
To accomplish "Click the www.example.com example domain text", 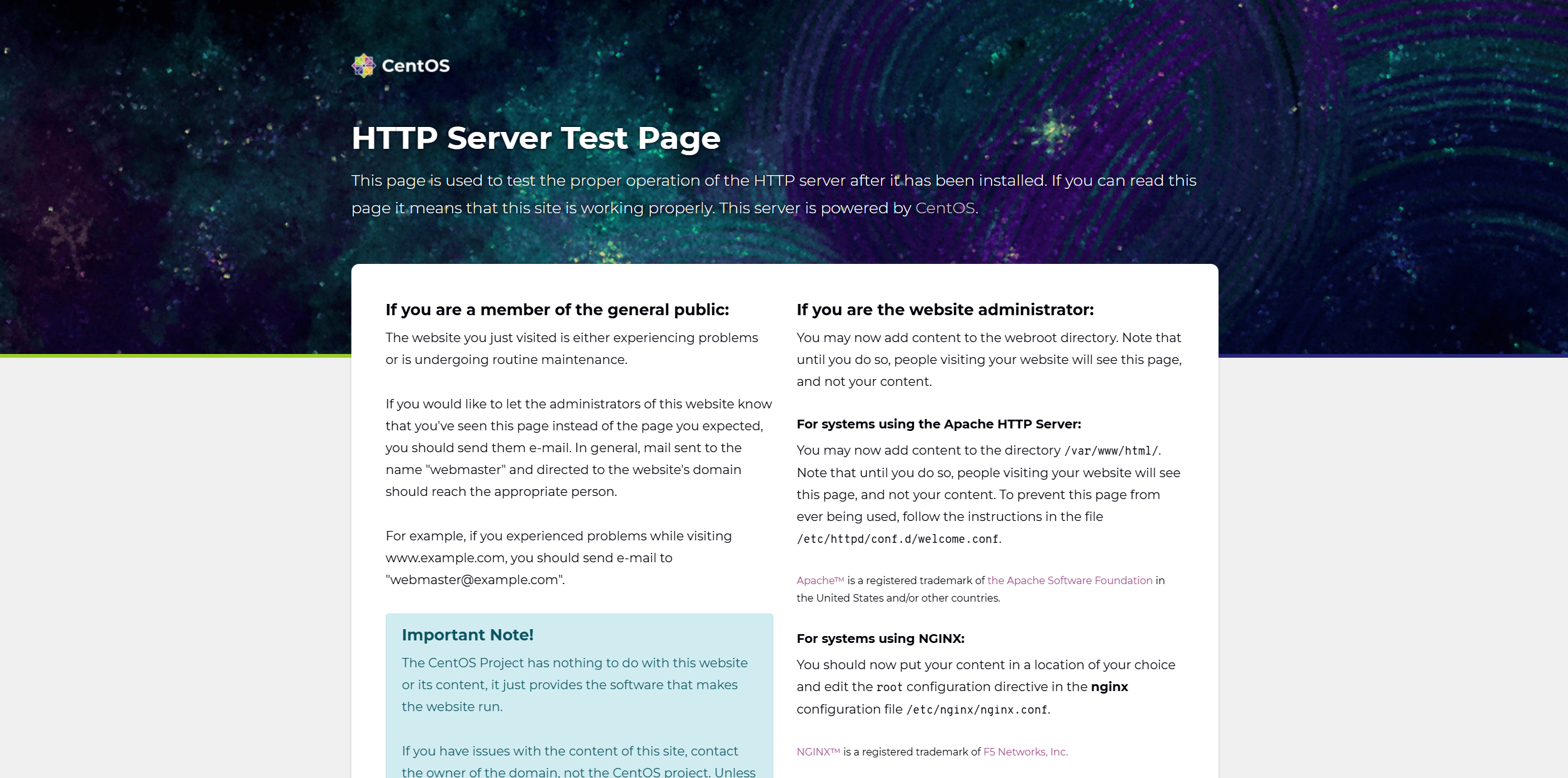I will pyautogui.click(x=445, y=558).
